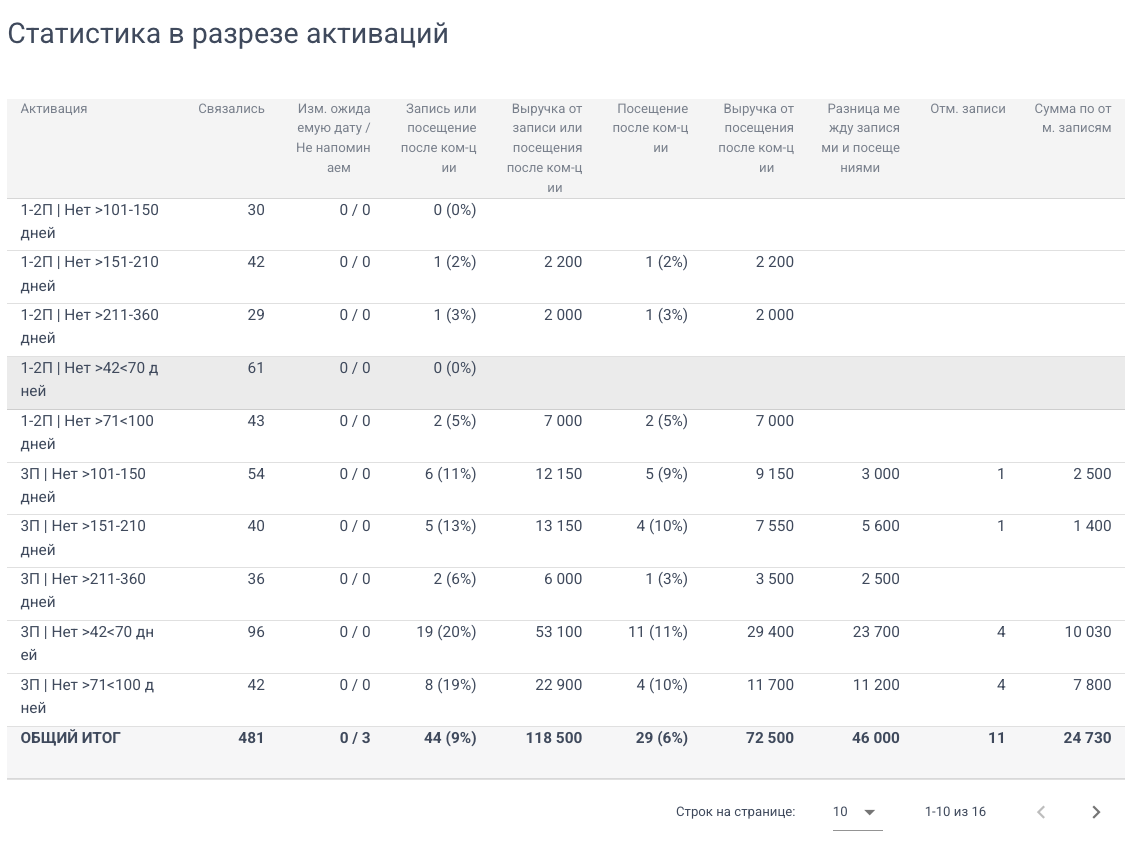Click the 'Связались' column header
The height and width of the screenshot is (846, 1143).
tap(231, 109)
